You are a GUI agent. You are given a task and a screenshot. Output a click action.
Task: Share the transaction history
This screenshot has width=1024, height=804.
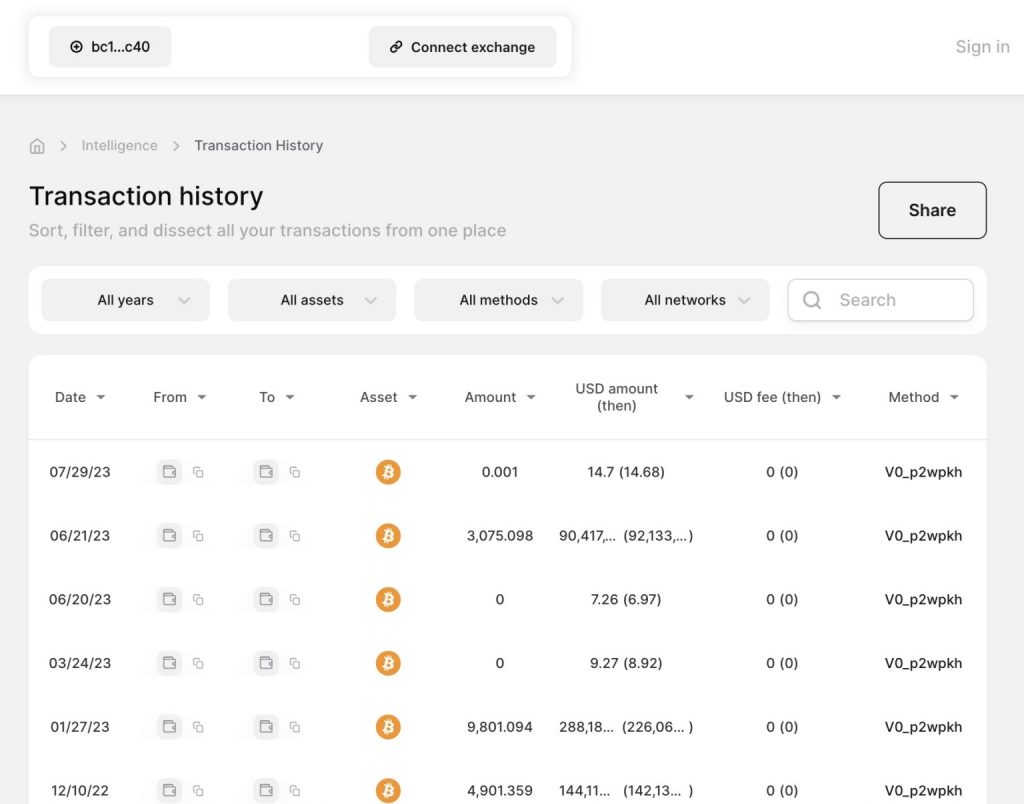point(932,210)
